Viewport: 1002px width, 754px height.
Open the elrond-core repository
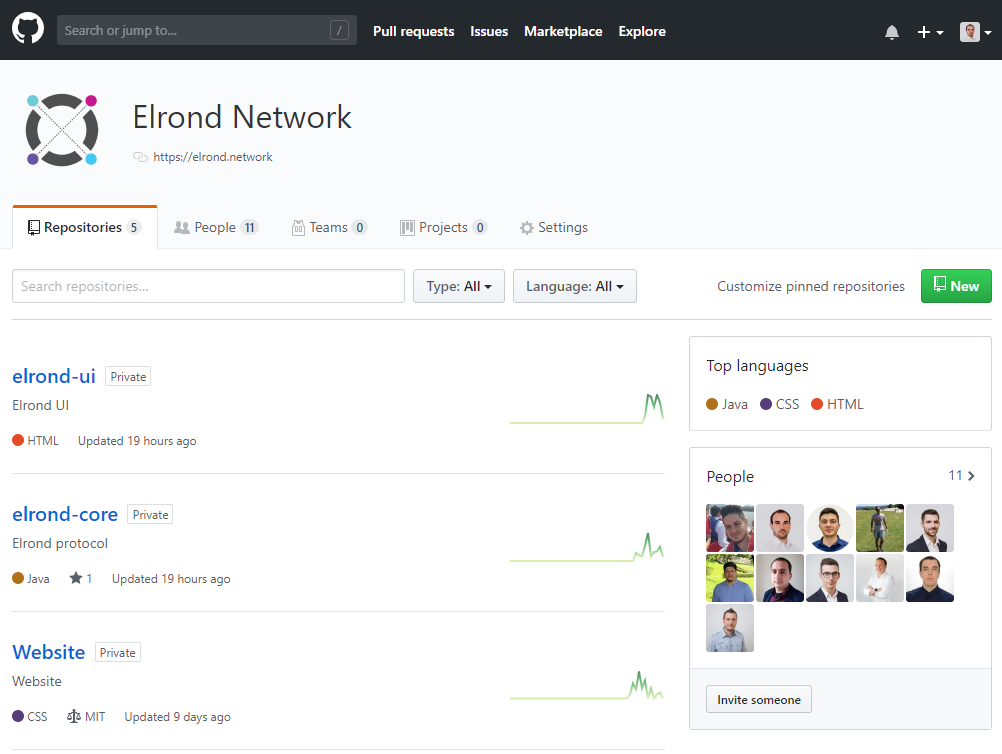pyautogui.click(x=65, y=514)
